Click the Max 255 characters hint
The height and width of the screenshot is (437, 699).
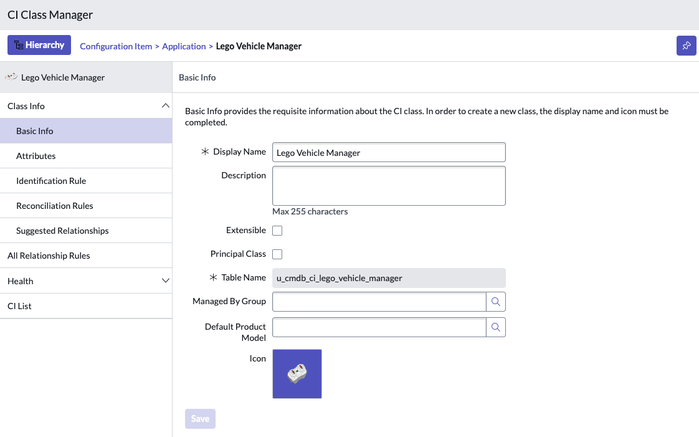[x=310, y=211]
